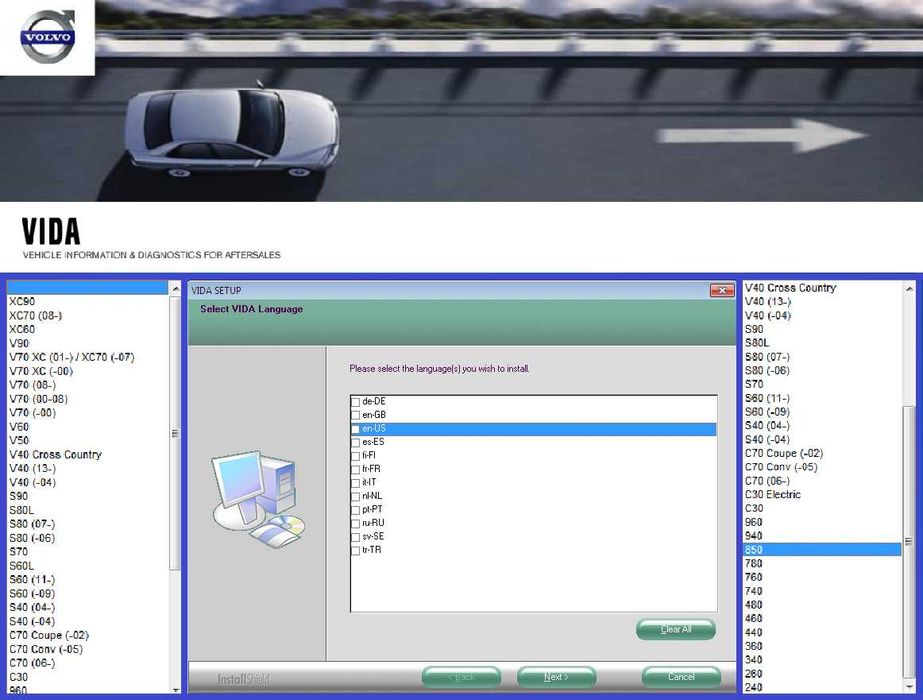Check the it-IT language box
923x700 pixels.
[356, 483]
